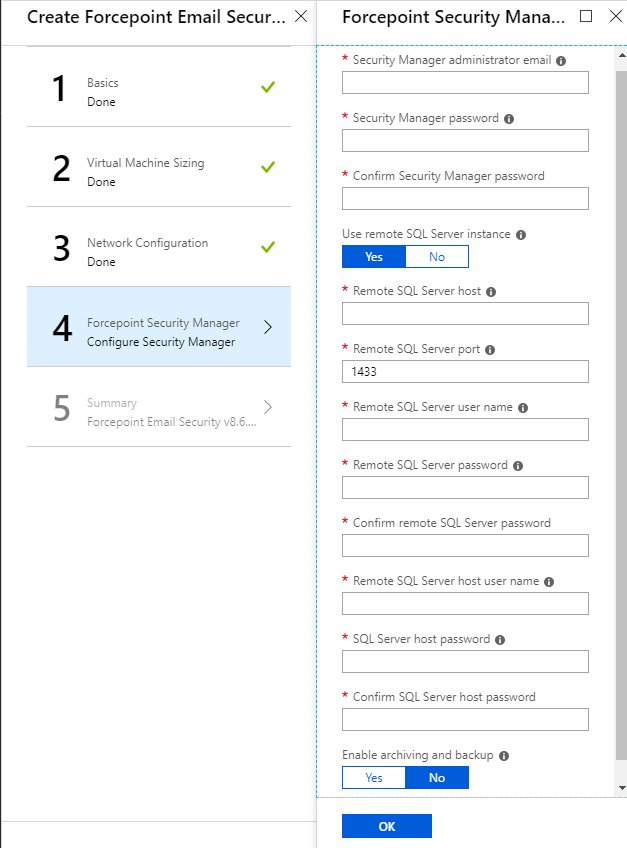Click info icon beside Remote SQL Server password

point(518,466)
